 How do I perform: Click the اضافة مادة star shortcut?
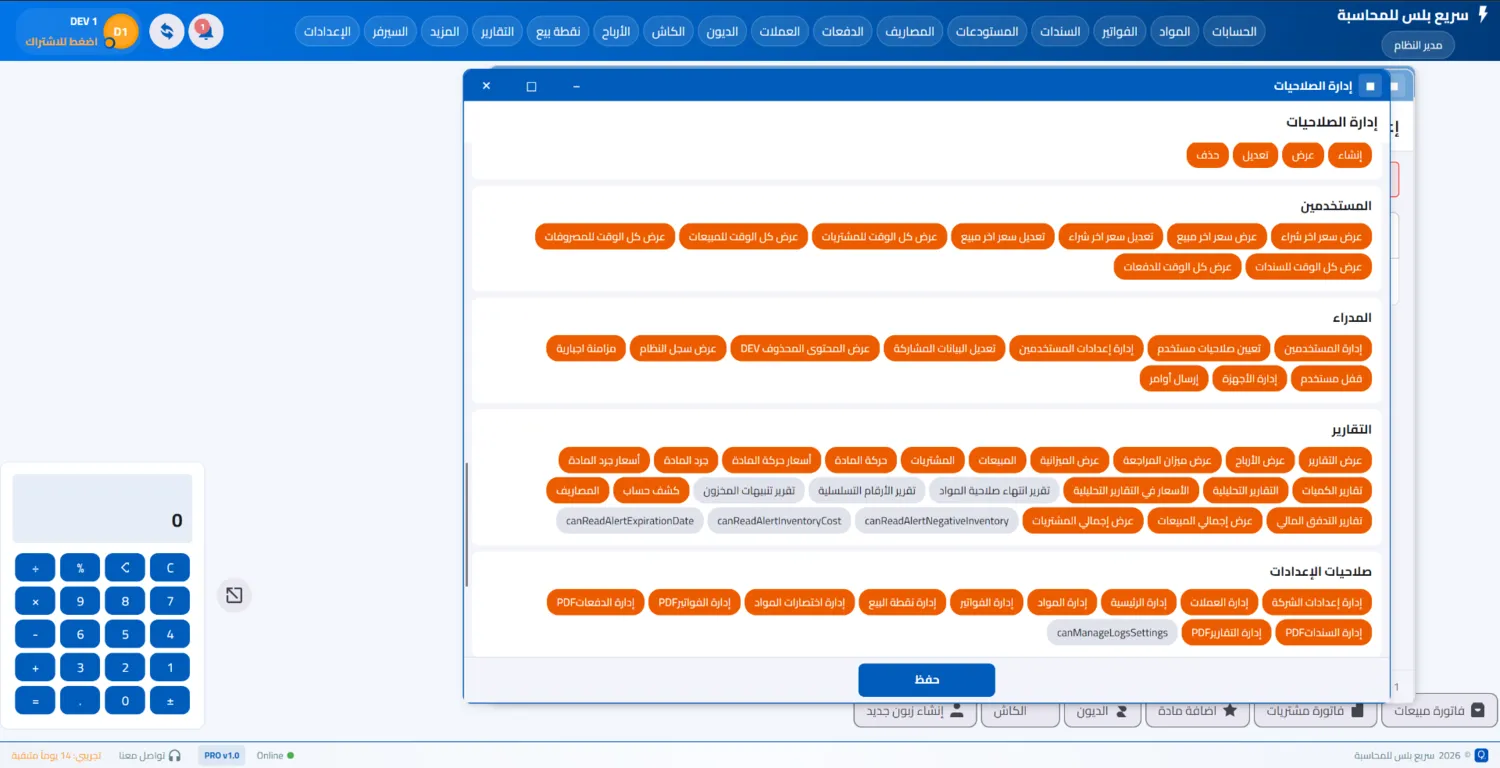[x=1197, y=711]
